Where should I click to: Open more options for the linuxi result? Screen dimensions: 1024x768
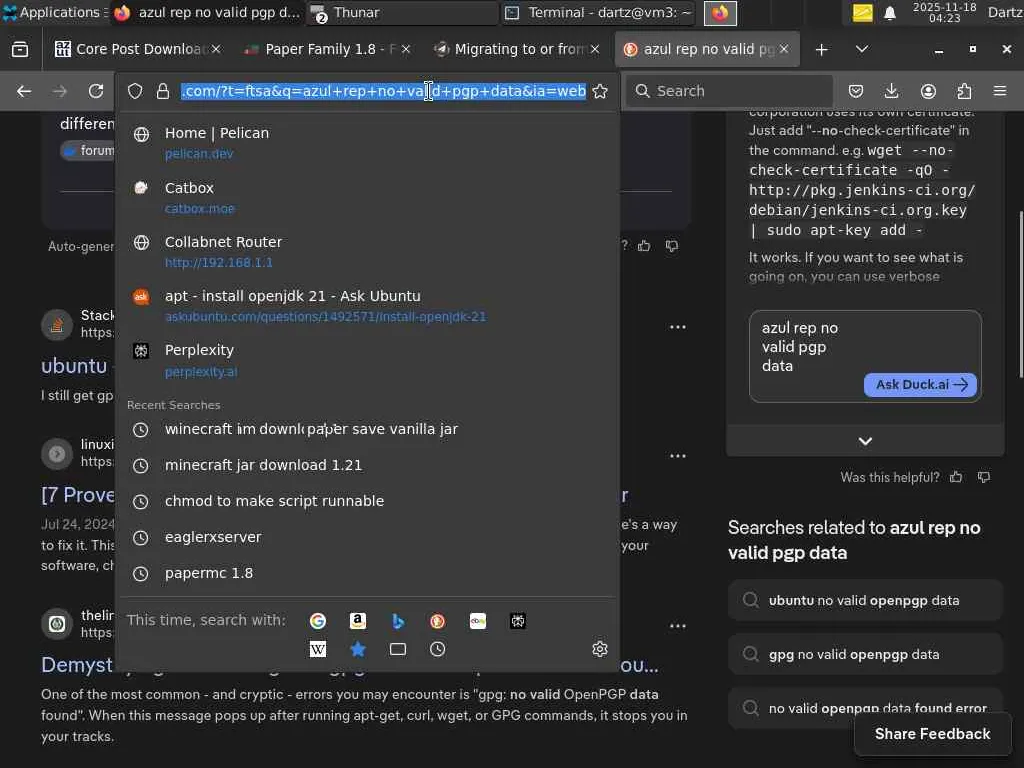[678, 456]
